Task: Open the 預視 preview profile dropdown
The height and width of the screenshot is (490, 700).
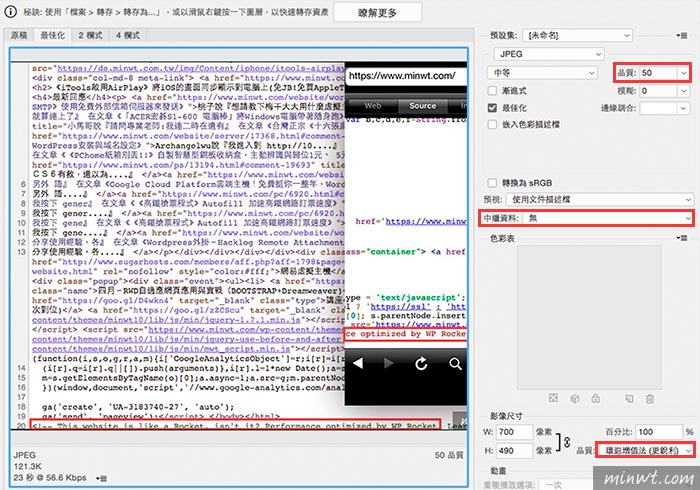Action: [x=599, y=199]
